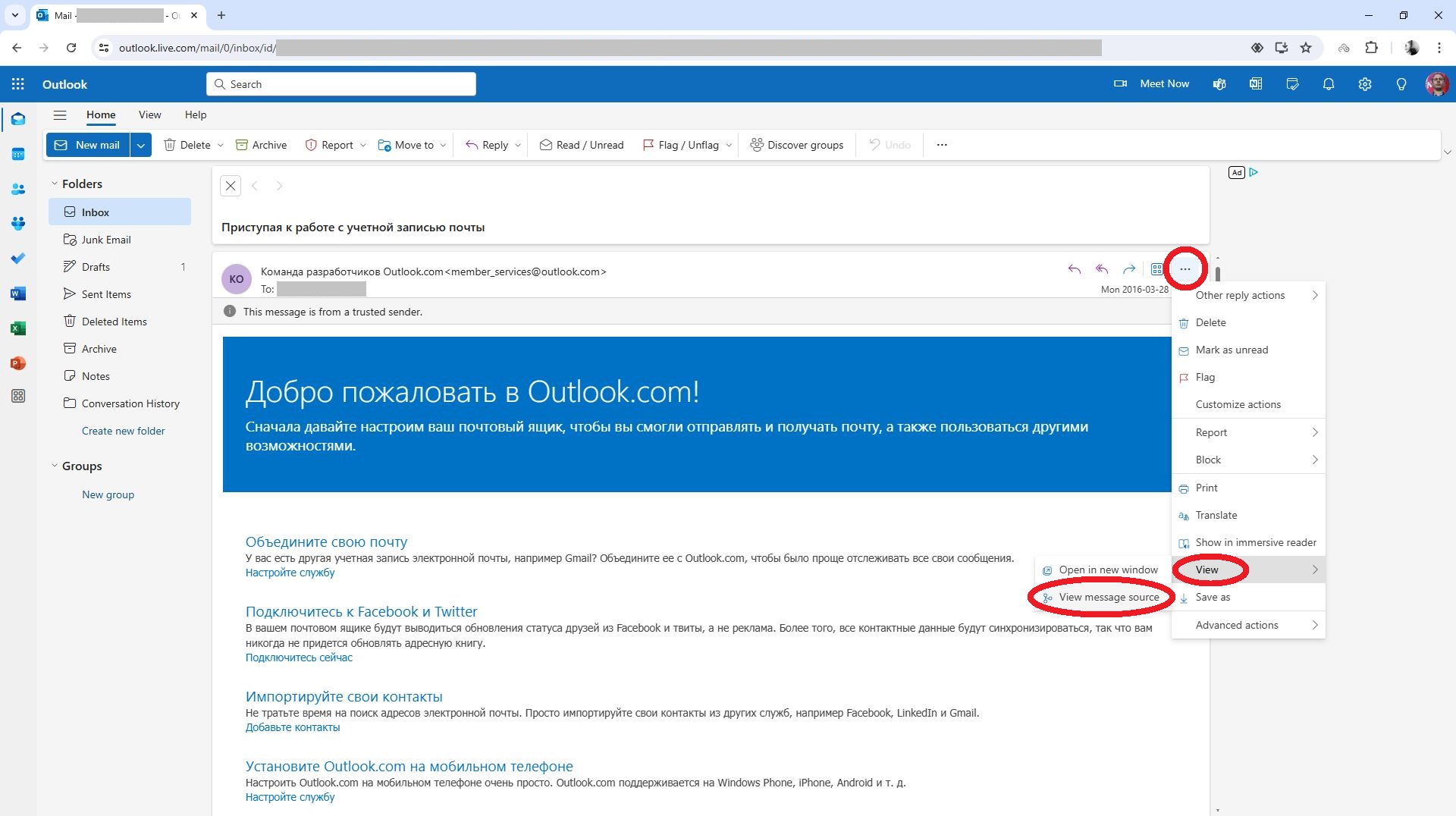Select the Home ribbon tab
This screenshot has width=1456, height=816.
pyautogui.click(x=101, y=115)
